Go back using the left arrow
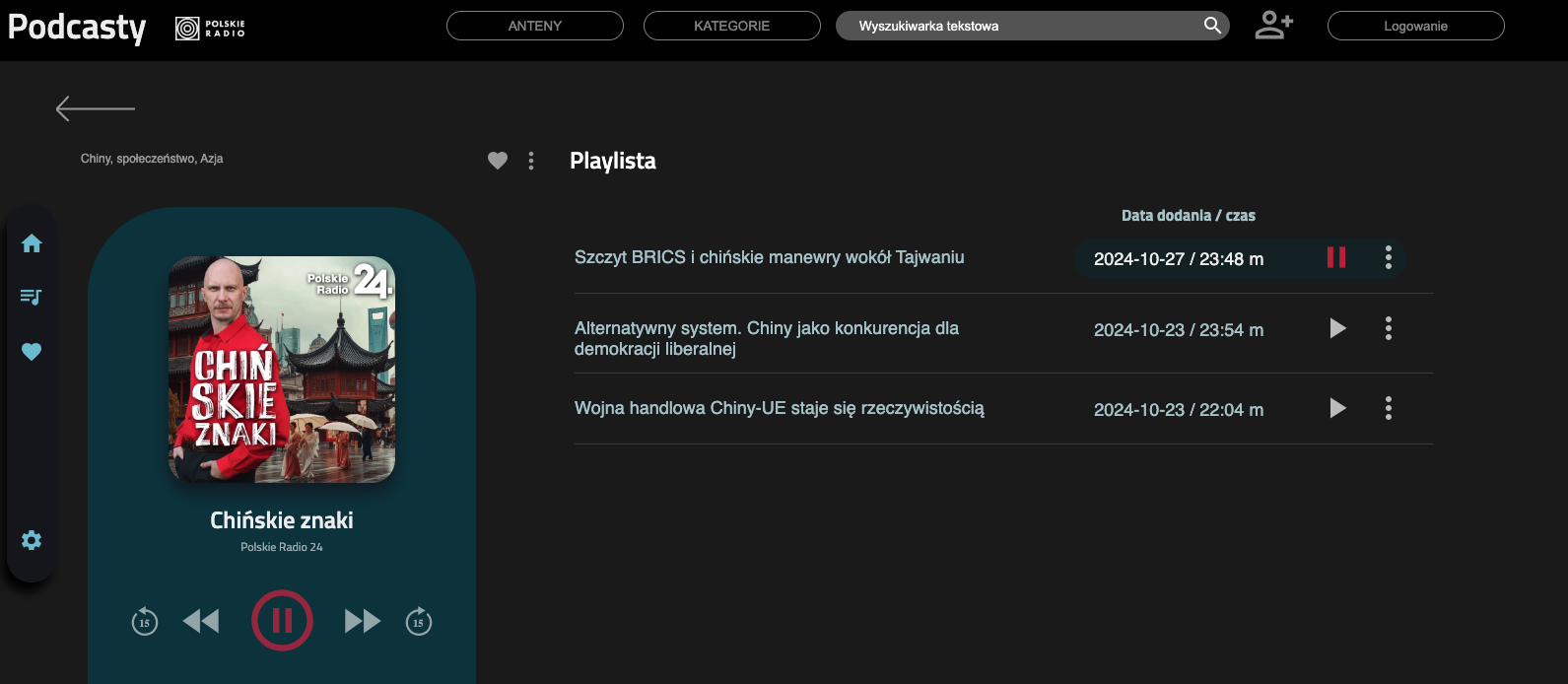The height and width of the screenshot is (684, 1568). (x=96, y=108)
